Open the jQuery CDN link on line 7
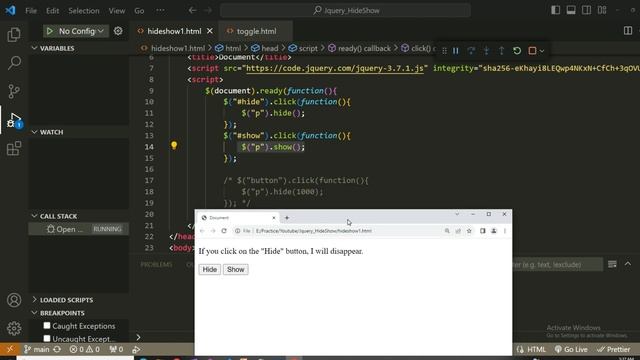 [335, 68]
